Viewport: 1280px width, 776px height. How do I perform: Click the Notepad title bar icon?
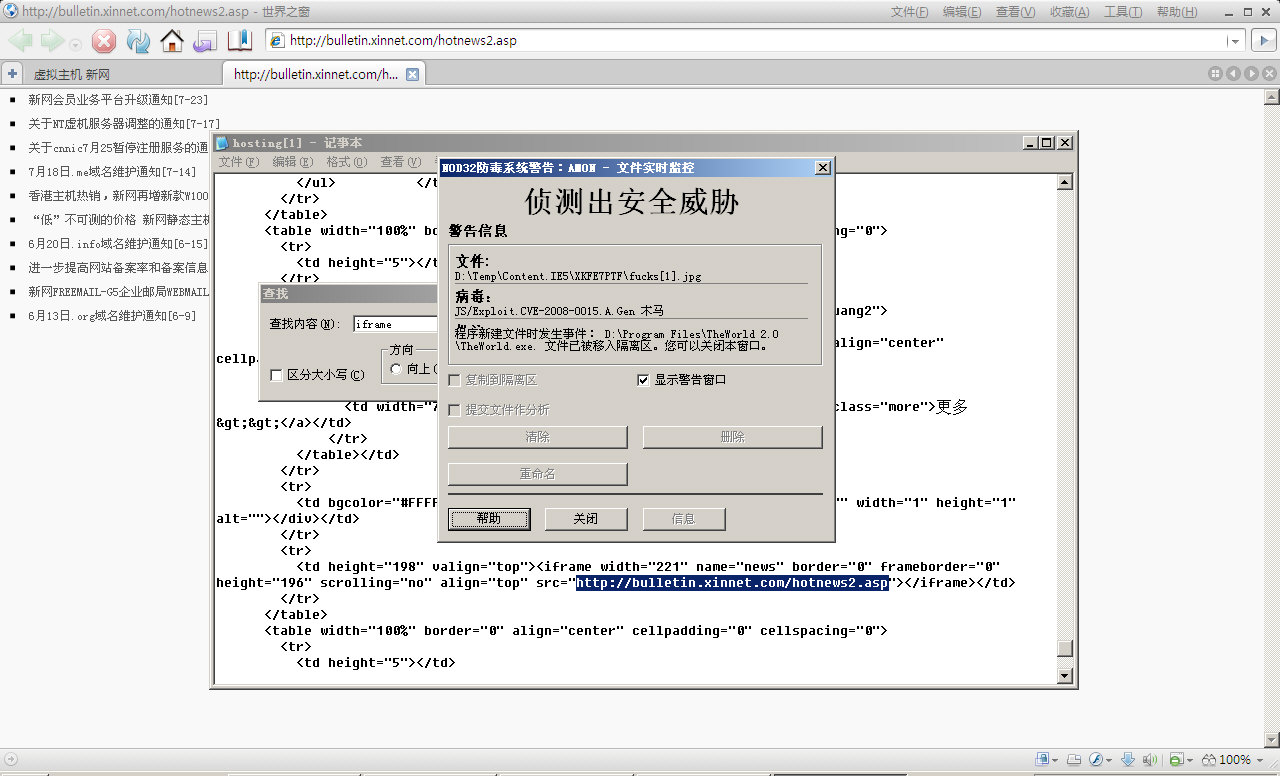[222, 143]
